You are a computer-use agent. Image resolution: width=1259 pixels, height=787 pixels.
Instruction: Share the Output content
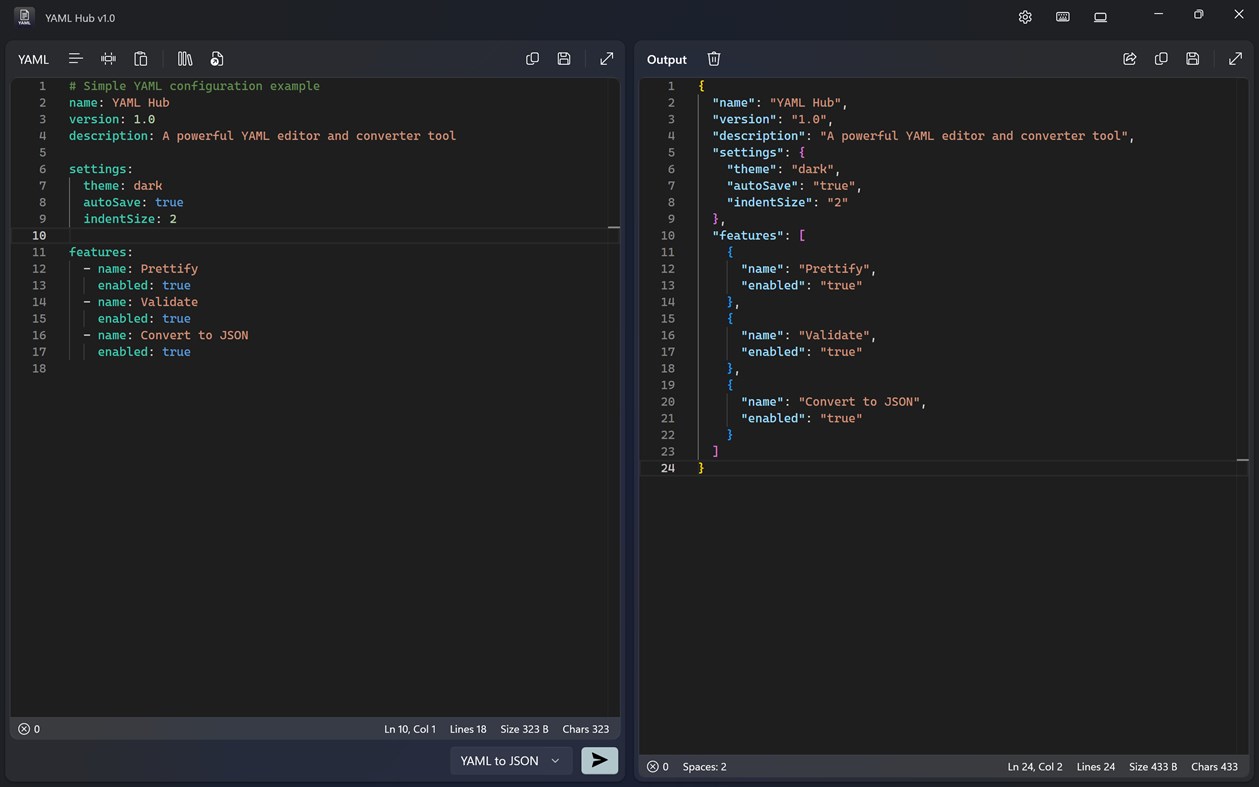(1129, 59)
